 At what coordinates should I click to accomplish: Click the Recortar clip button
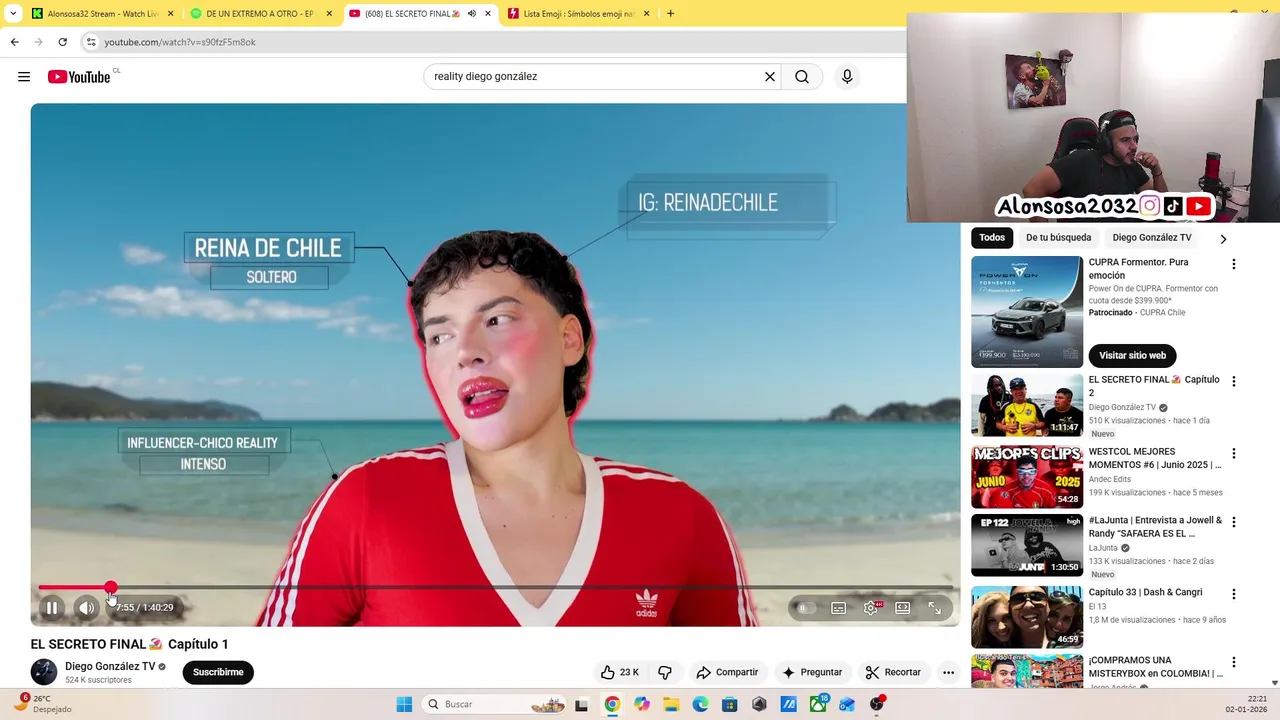[x=893, y=672]
